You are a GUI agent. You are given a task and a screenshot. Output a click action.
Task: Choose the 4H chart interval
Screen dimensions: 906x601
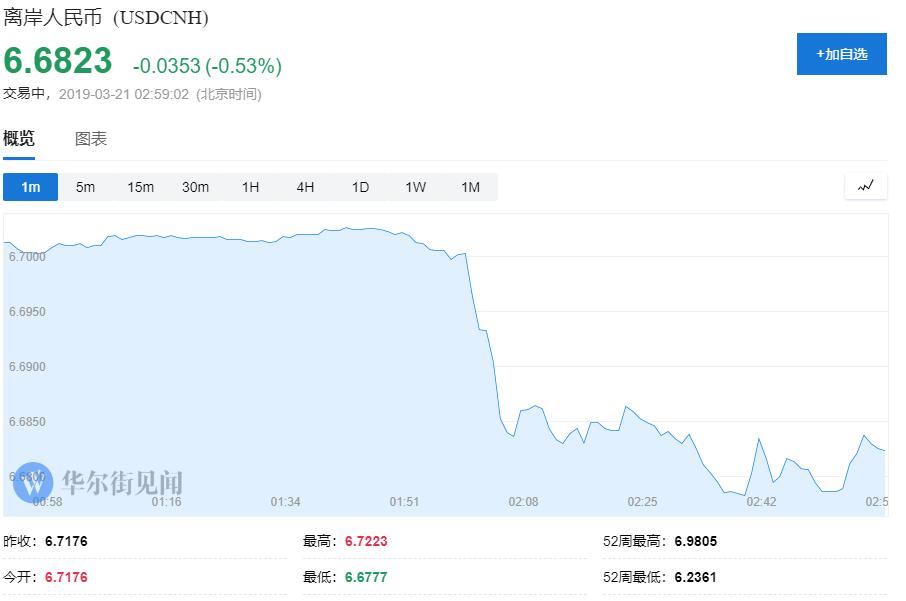(305, 187)
